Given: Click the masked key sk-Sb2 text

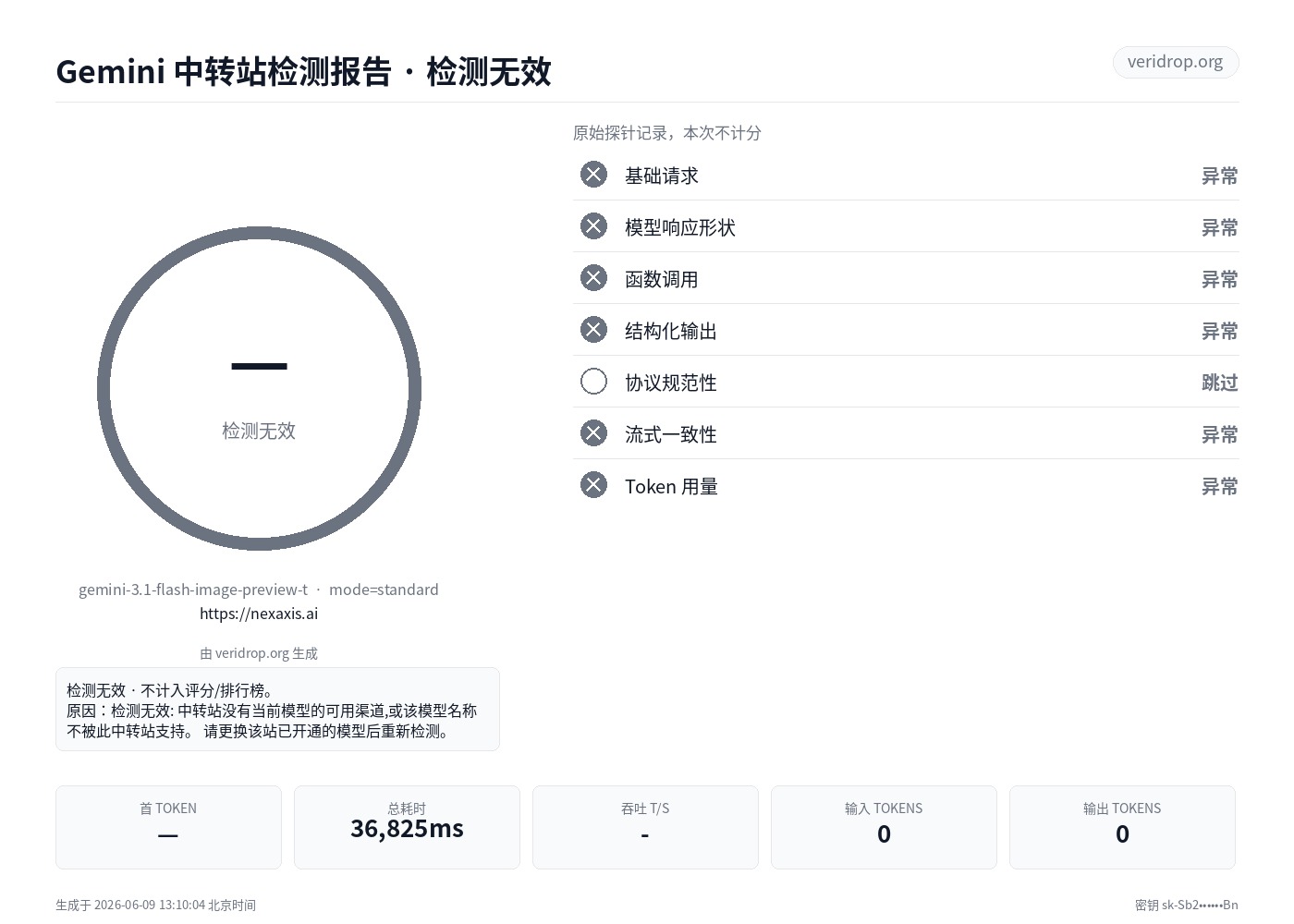Looking at the screenshot, I should [1187, 906].
